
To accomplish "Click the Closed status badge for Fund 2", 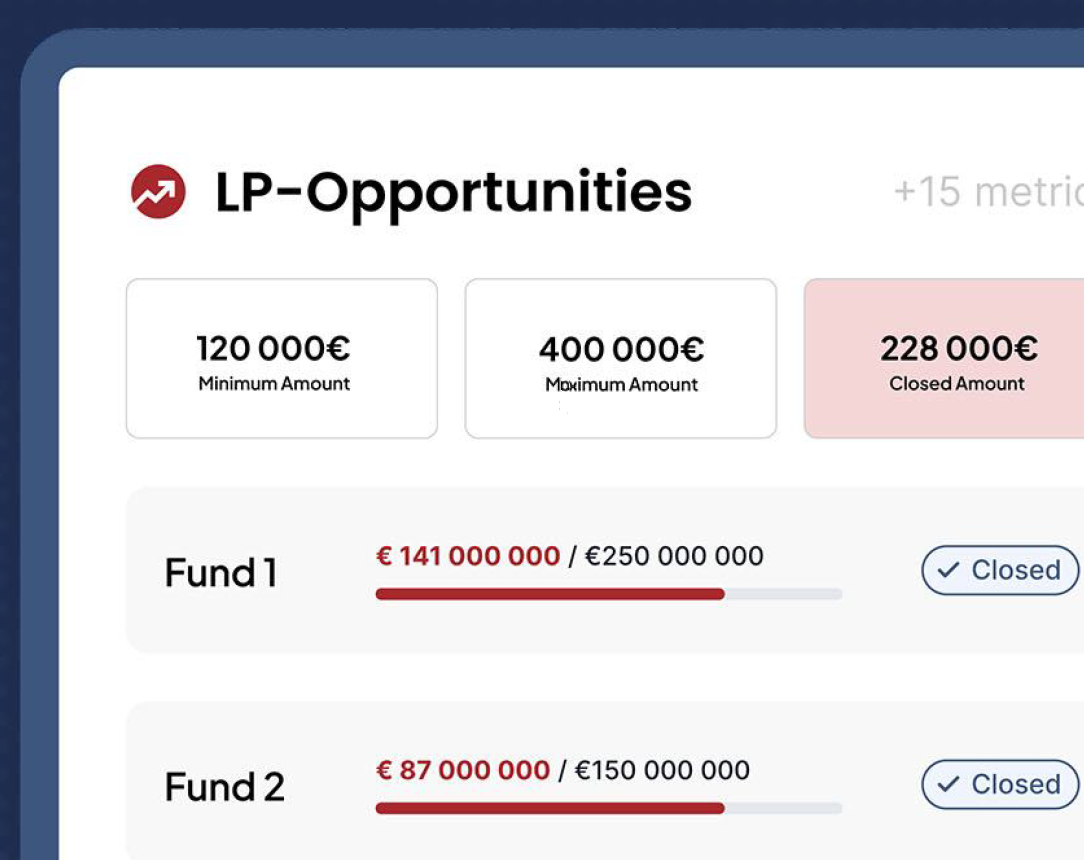I will click(999, 784).
